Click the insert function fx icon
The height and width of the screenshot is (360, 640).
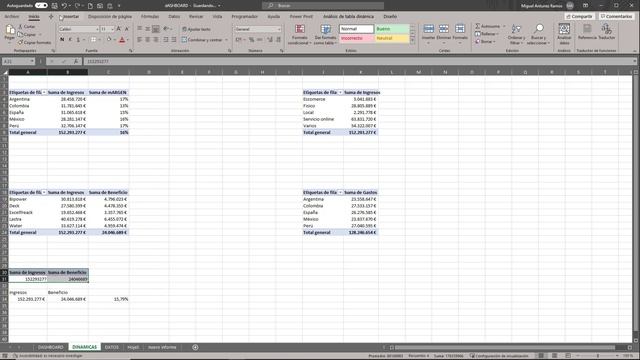point(76,61)
